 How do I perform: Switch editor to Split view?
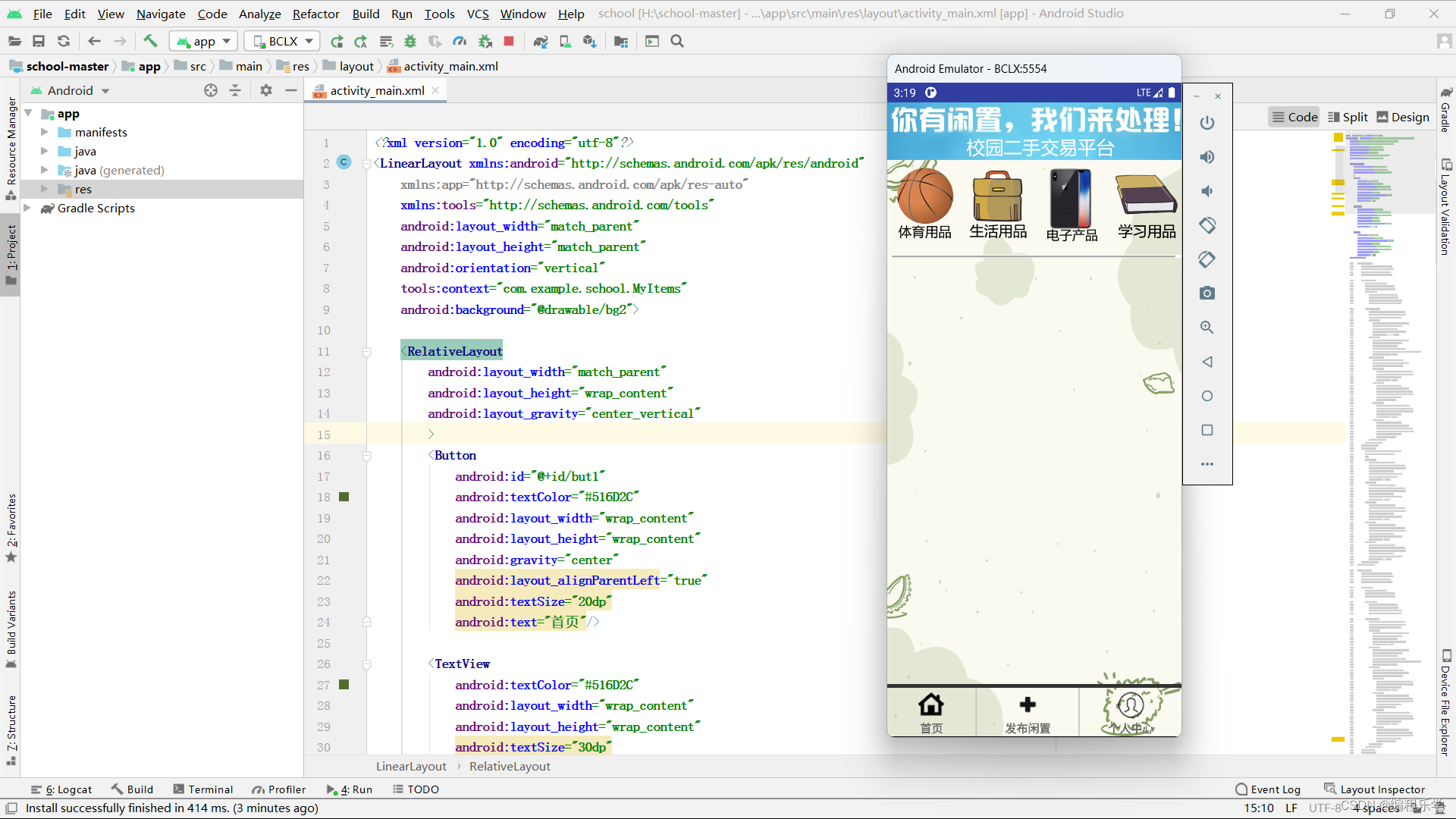[1348, 117]
